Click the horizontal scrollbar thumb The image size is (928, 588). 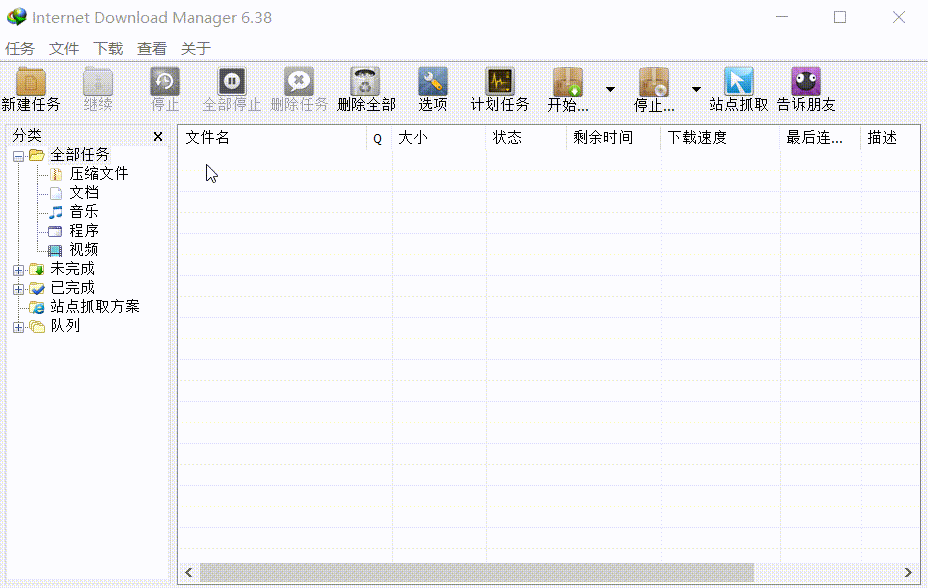point(477,573)
